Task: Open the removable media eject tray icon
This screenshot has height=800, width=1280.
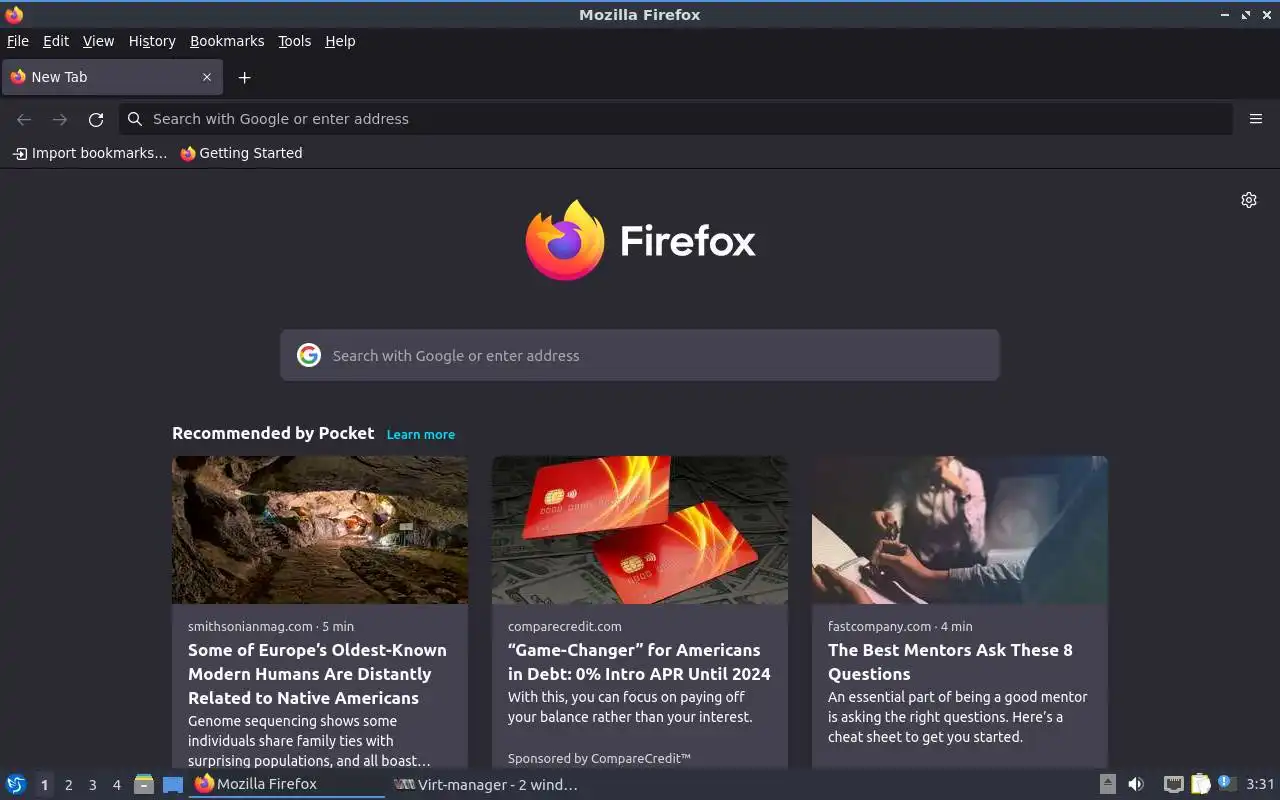Action: pos(1108,784)
